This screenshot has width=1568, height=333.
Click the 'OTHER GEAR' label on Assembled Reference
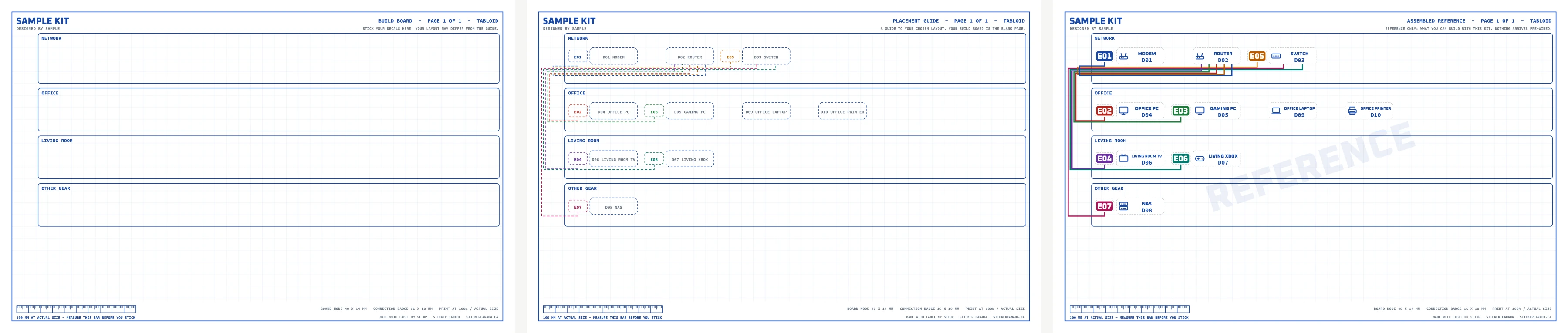click(x=1109, y=188)
